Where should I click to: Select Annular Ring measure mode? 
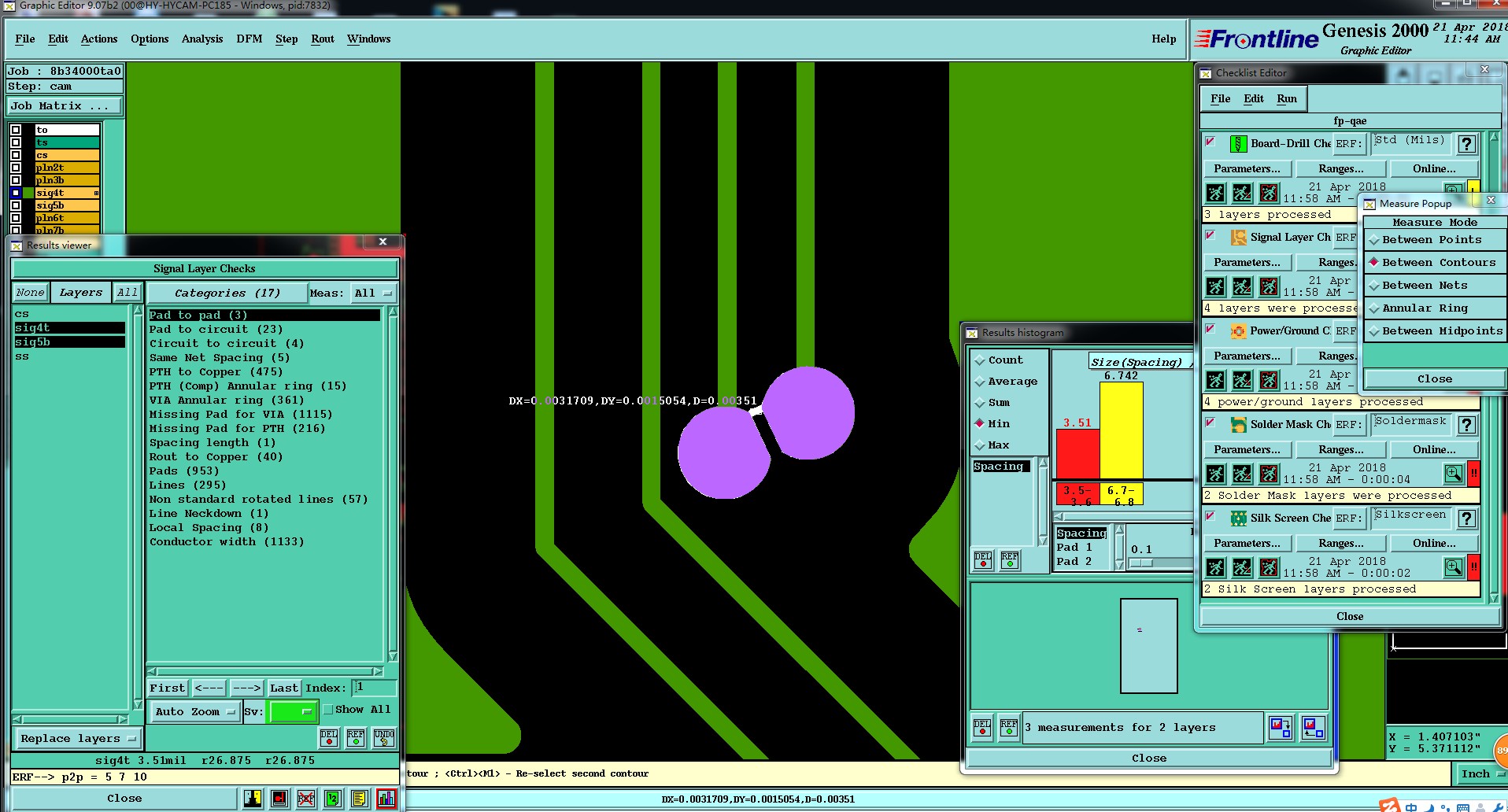pyautogui.click(x=1425, y=308)
